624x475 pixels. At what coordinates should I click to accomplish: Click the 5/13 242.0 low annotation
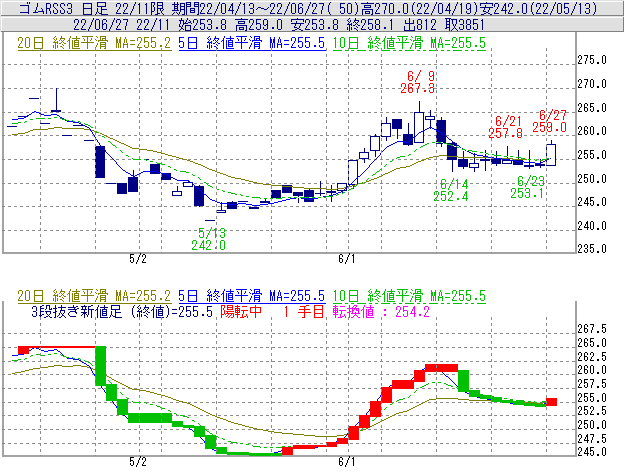[x=209, y=239]
